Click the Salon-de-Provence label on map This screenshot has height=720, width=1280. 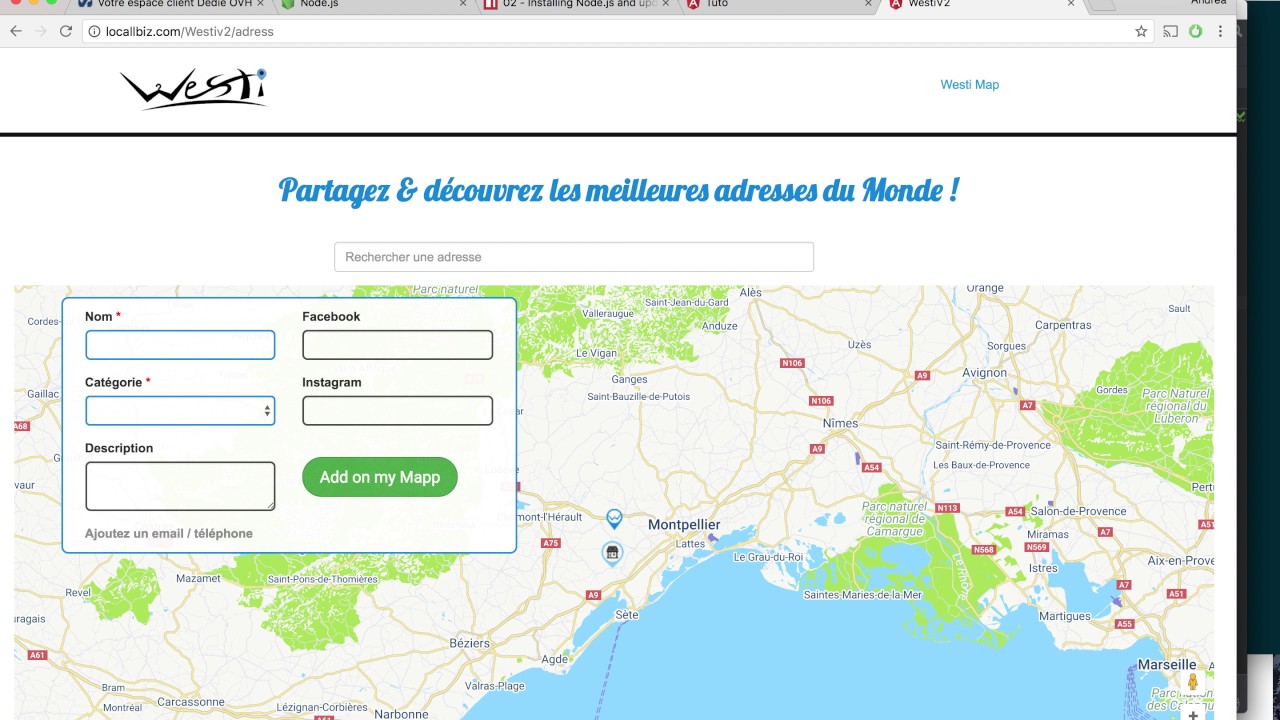click(x=1078, y=511)
